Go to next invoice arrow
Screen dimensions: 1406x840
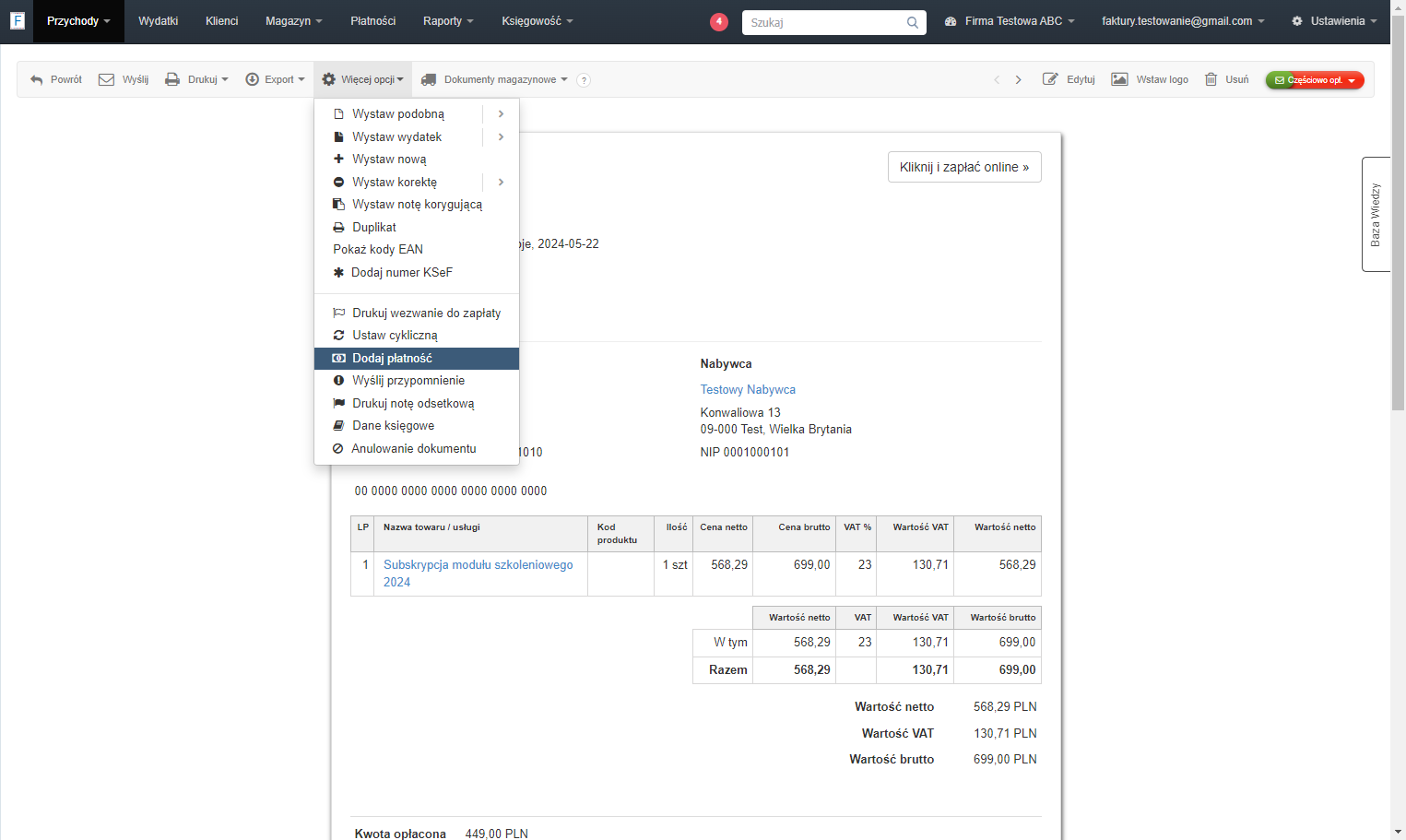1019,80
